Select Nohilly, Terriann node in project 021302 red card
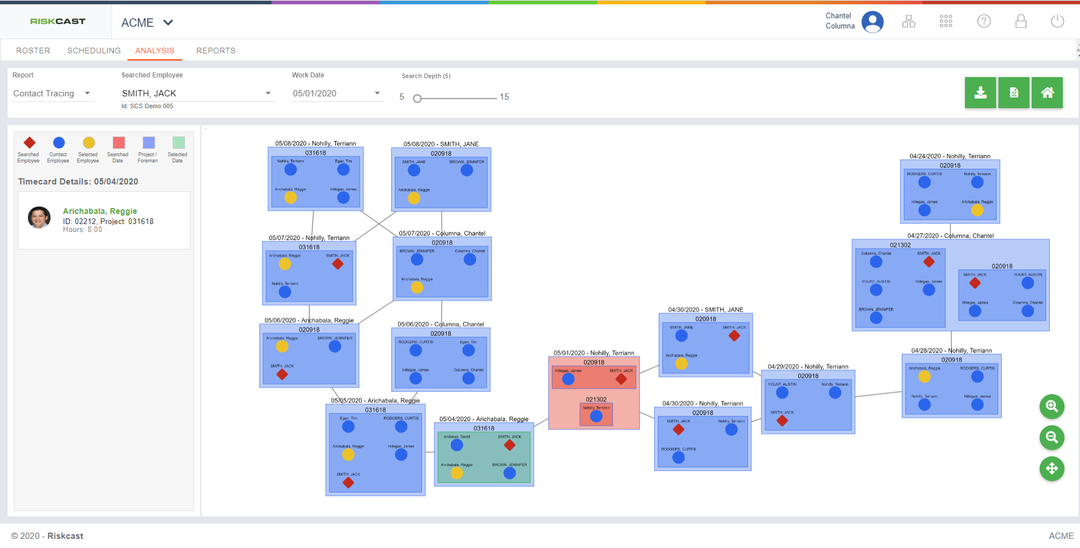 (596, 416)
